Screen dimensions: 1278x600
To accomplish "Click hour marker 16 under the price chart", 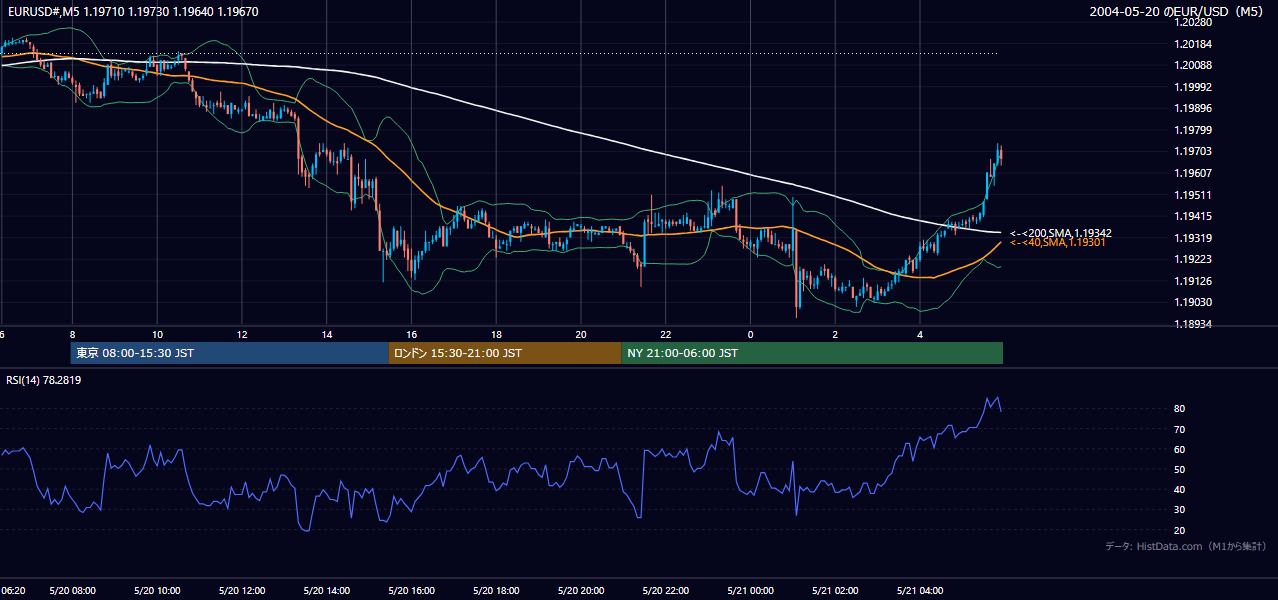I will pos(411,335).
